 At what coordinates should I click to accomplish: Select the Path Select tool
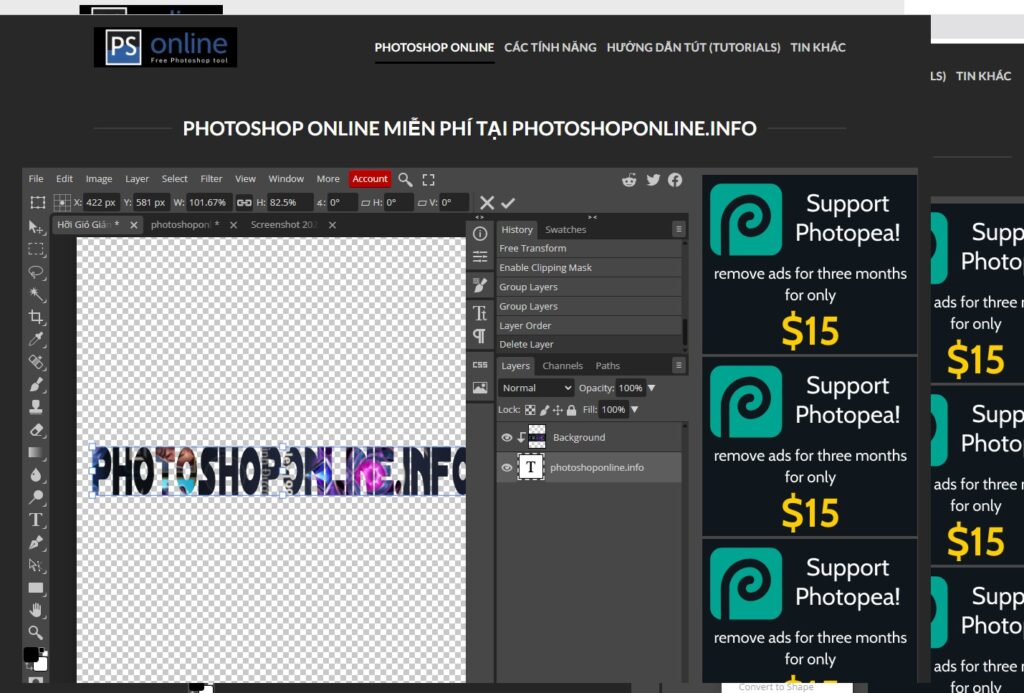[x=36, y=565]
